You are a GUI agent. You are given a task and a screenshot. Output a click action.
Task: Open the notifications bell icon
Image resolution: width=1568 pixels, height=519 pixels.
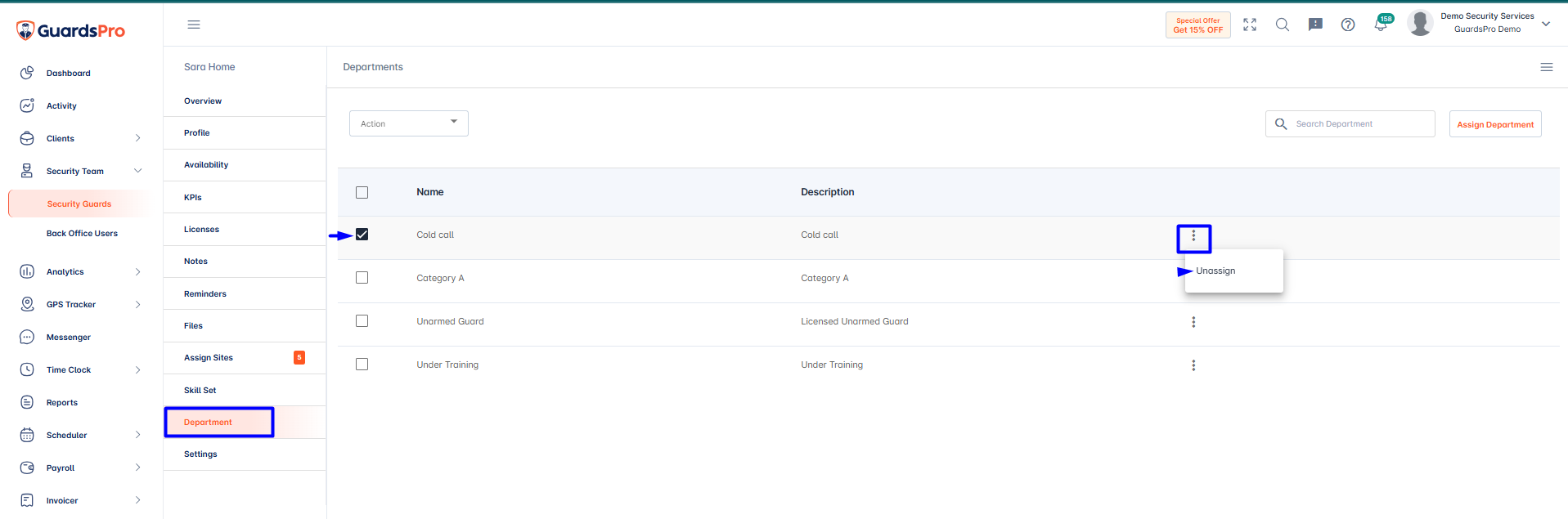point(1381,25)
